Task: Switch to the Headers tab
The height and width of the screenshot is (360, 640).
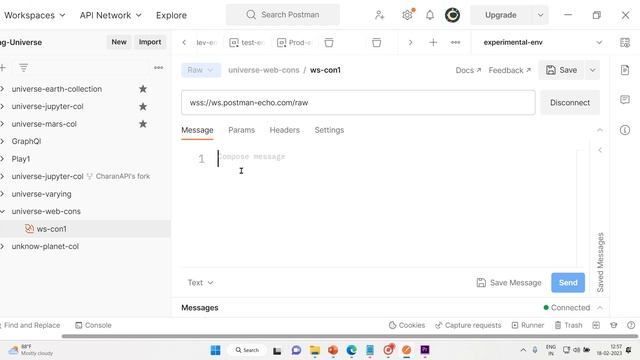Action: (x=284, y=130)
